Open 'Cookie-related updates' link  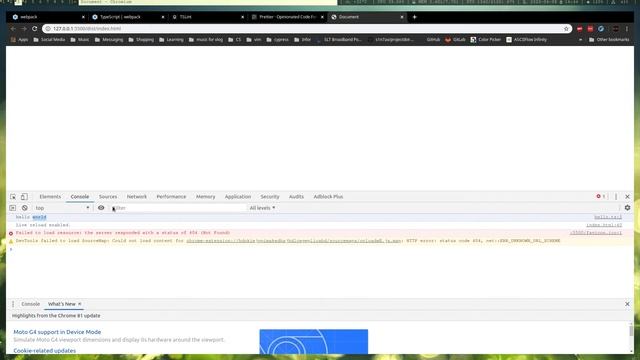click(44, 351)
